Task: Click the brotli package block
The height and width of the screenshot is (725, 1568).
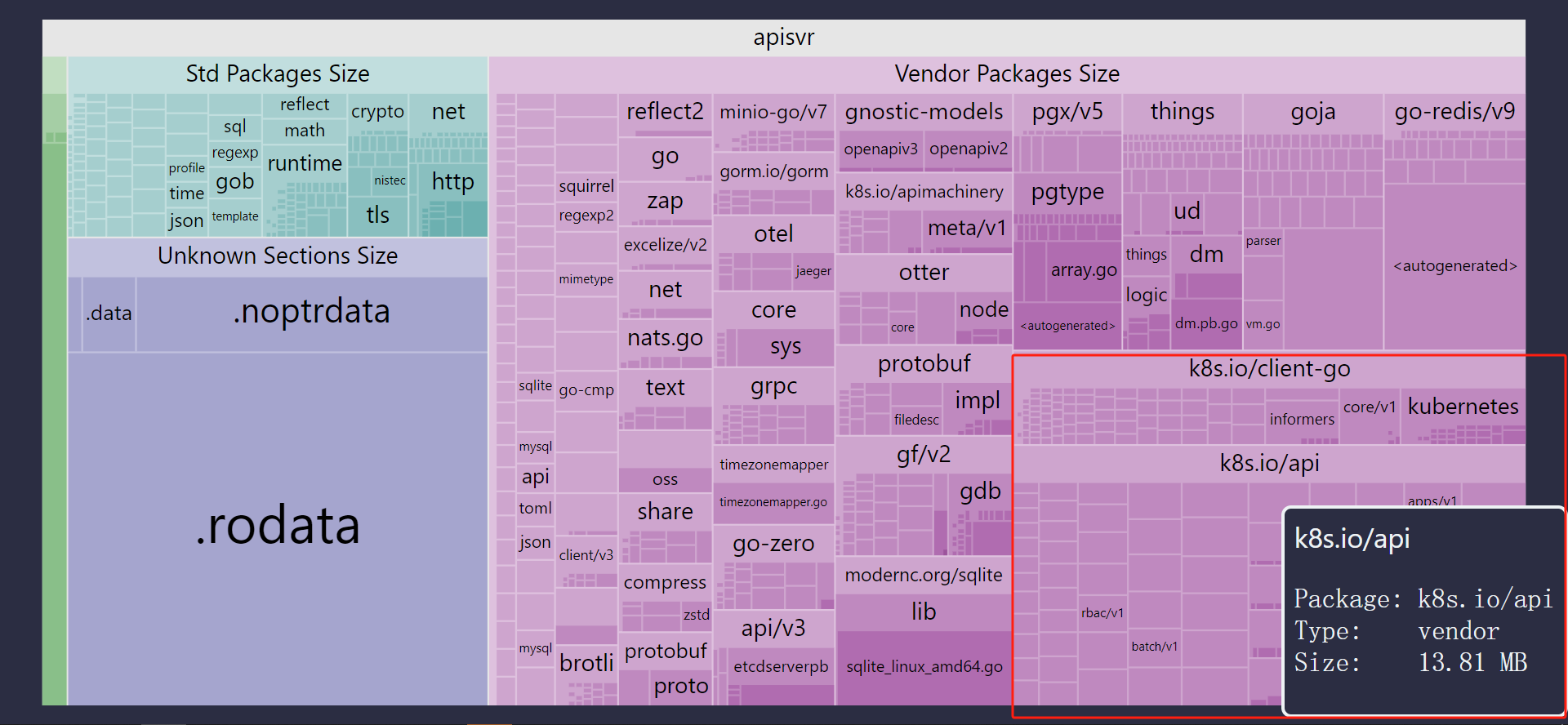Action: pyautogui.click(x=586, y=663)
